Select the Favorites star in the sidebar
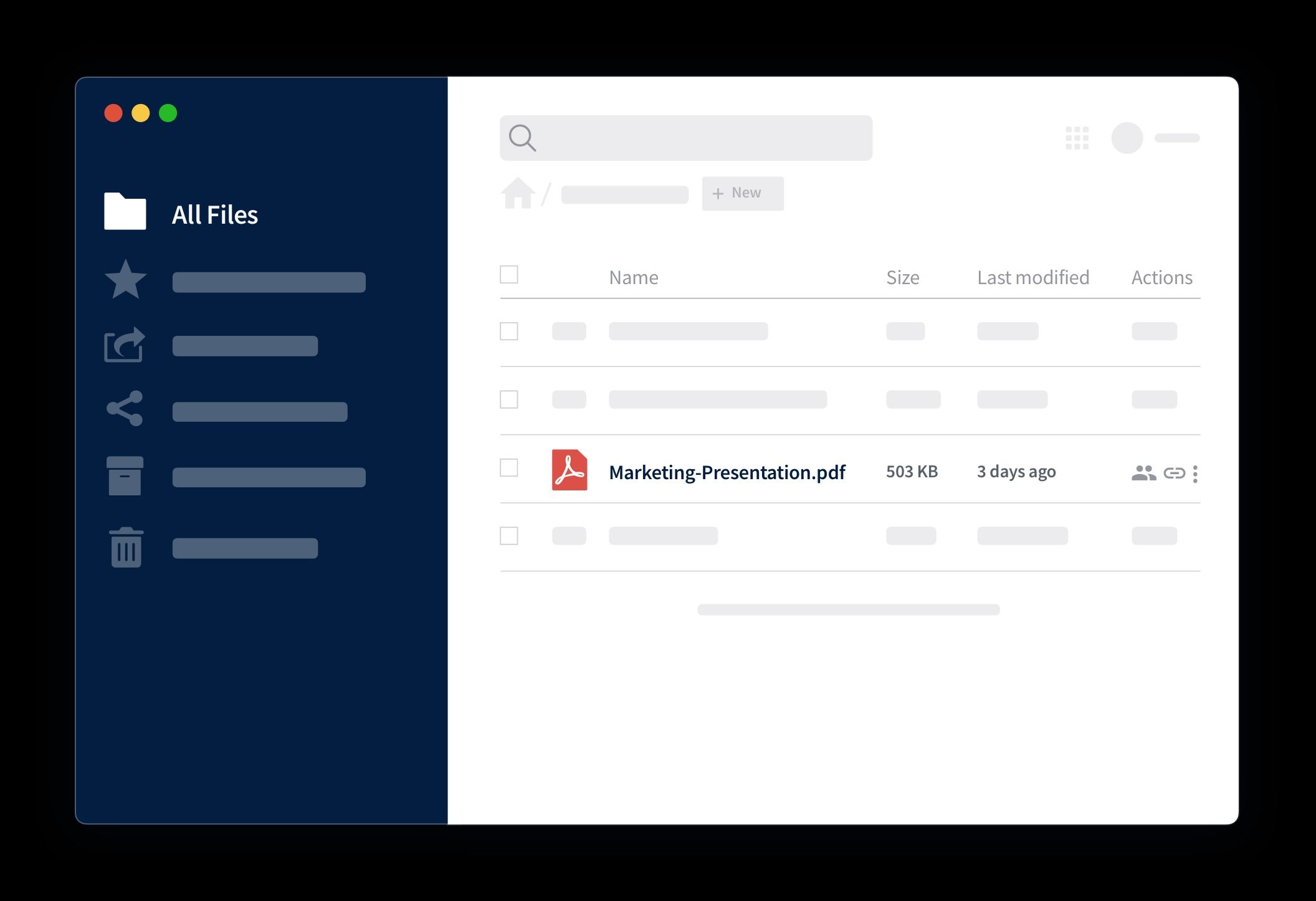1316x901 pixels. pos(125,280)
